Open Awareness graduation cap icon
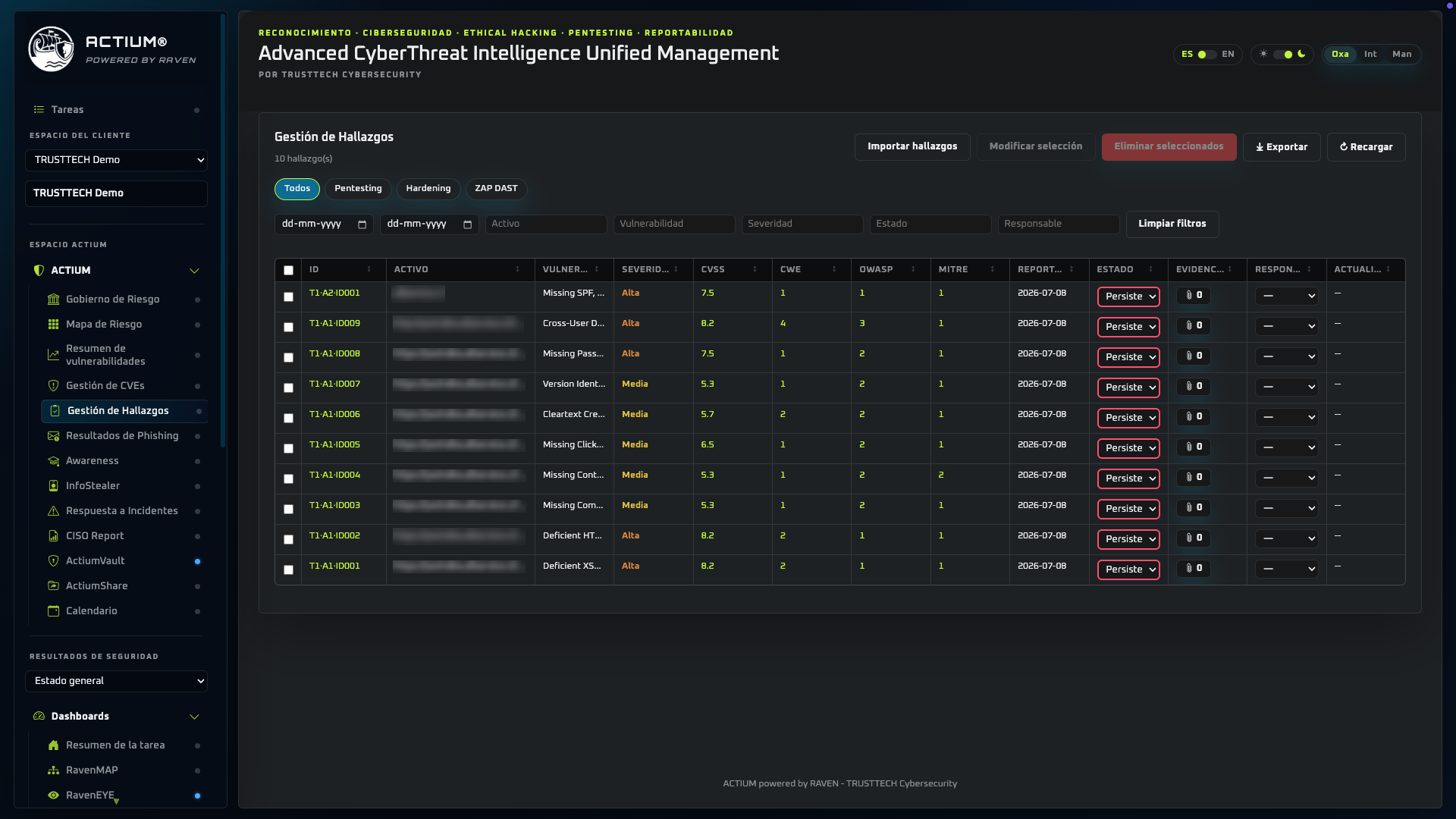This screenshot has height=819, width=1456. [x=53, y=461]
